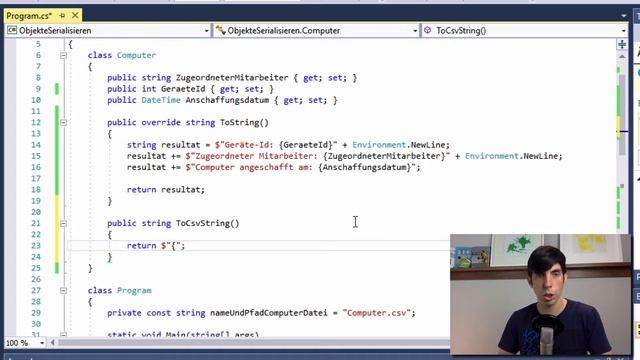Click ToCsvString() method name on line 21

(207, 223)
